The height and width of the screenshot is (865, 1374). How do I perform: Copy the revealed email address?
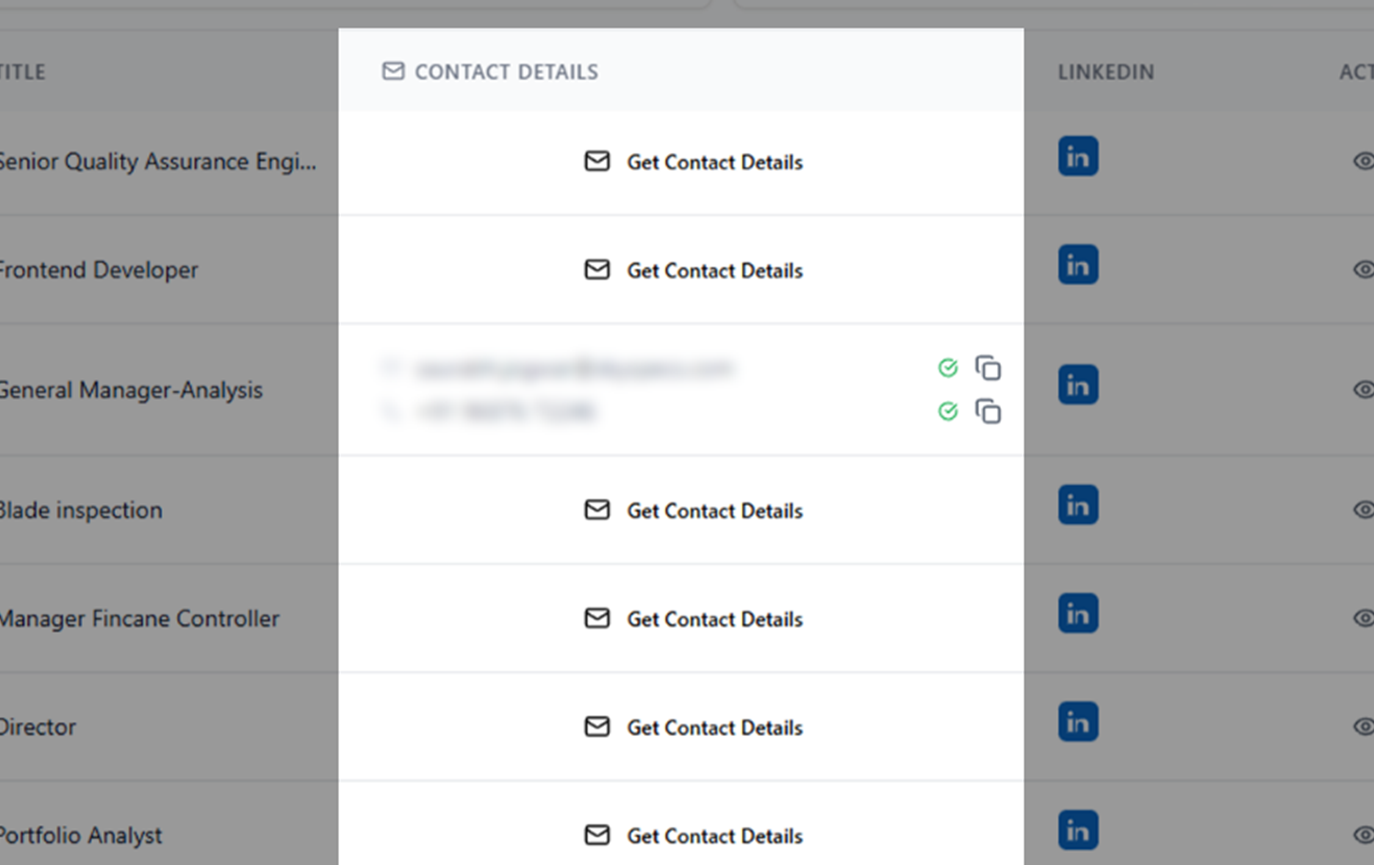tap(988, 368)
